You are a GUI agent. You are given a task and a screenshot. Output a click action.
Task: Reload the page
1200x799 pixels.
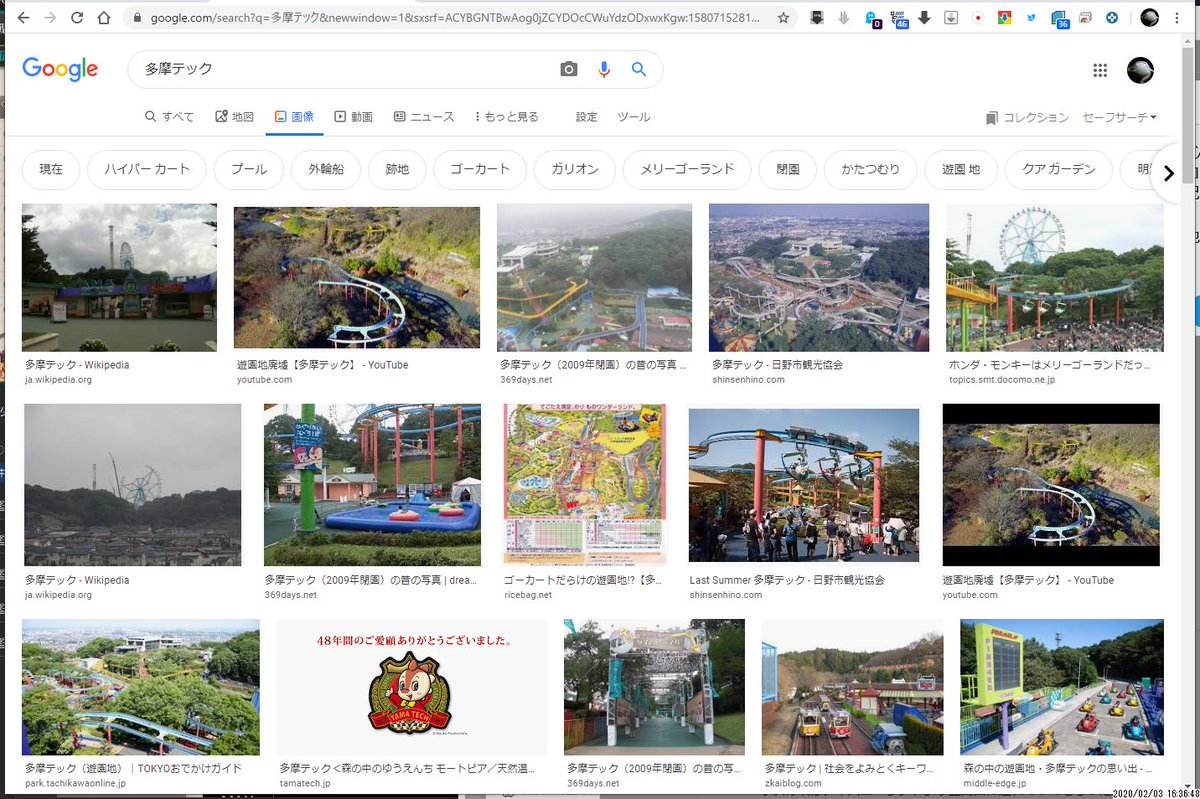(x=77, y=18)
